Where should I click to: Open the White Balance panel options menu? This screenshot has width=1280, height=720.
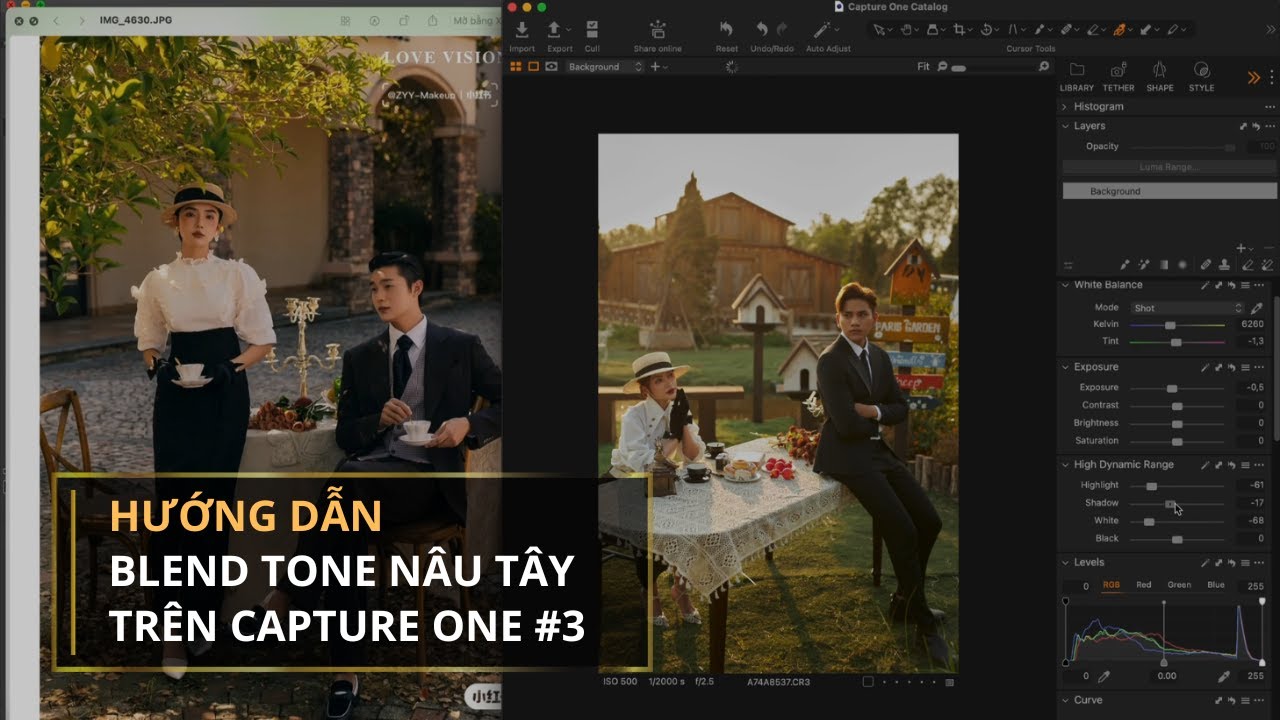click(x=1260, y=285)
